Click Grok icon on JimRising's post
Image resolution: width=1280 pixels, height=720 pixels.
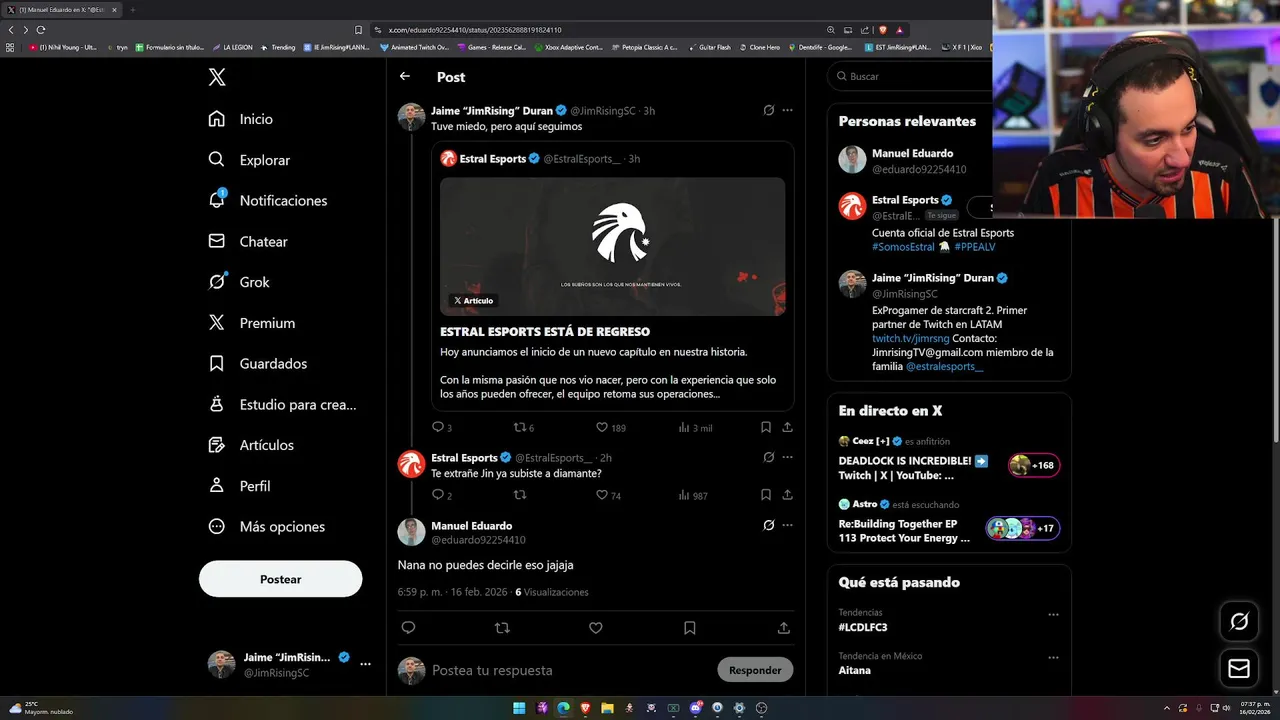(768, 110)
